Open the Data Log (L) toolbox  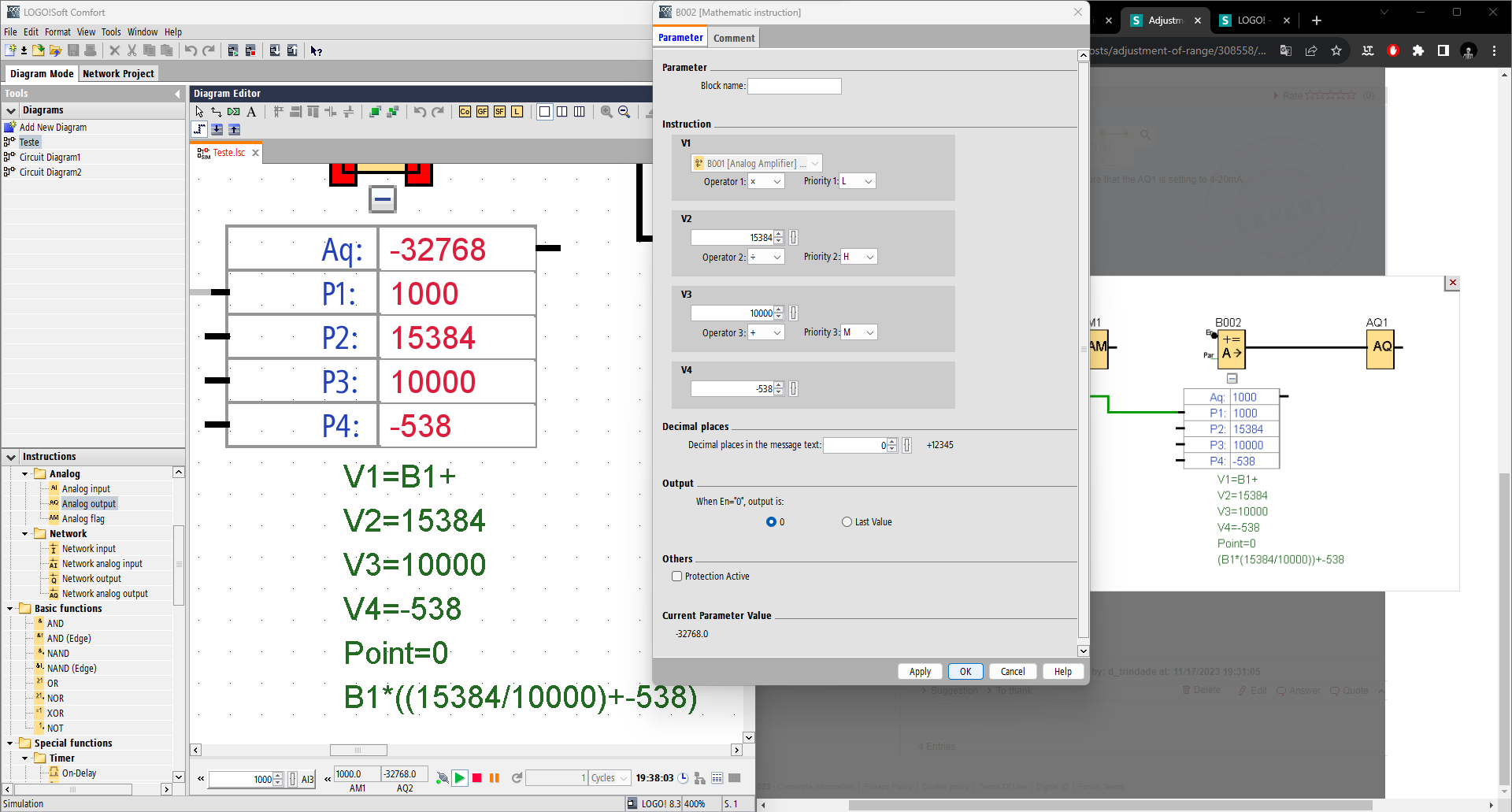517,112
